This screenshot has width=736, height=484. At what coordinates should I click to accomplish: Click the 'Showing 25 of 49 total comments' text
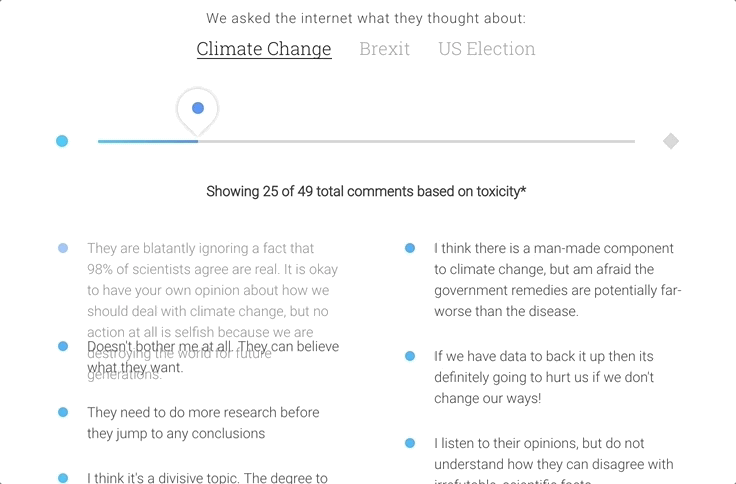[366, 192]
